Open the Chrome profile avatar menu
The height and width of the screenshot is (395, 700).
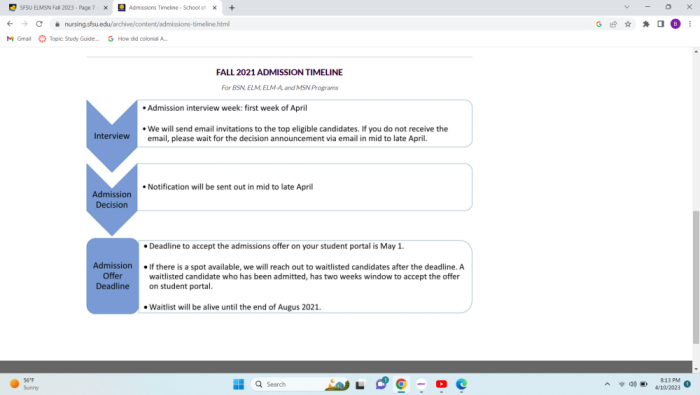pos(675,24)
